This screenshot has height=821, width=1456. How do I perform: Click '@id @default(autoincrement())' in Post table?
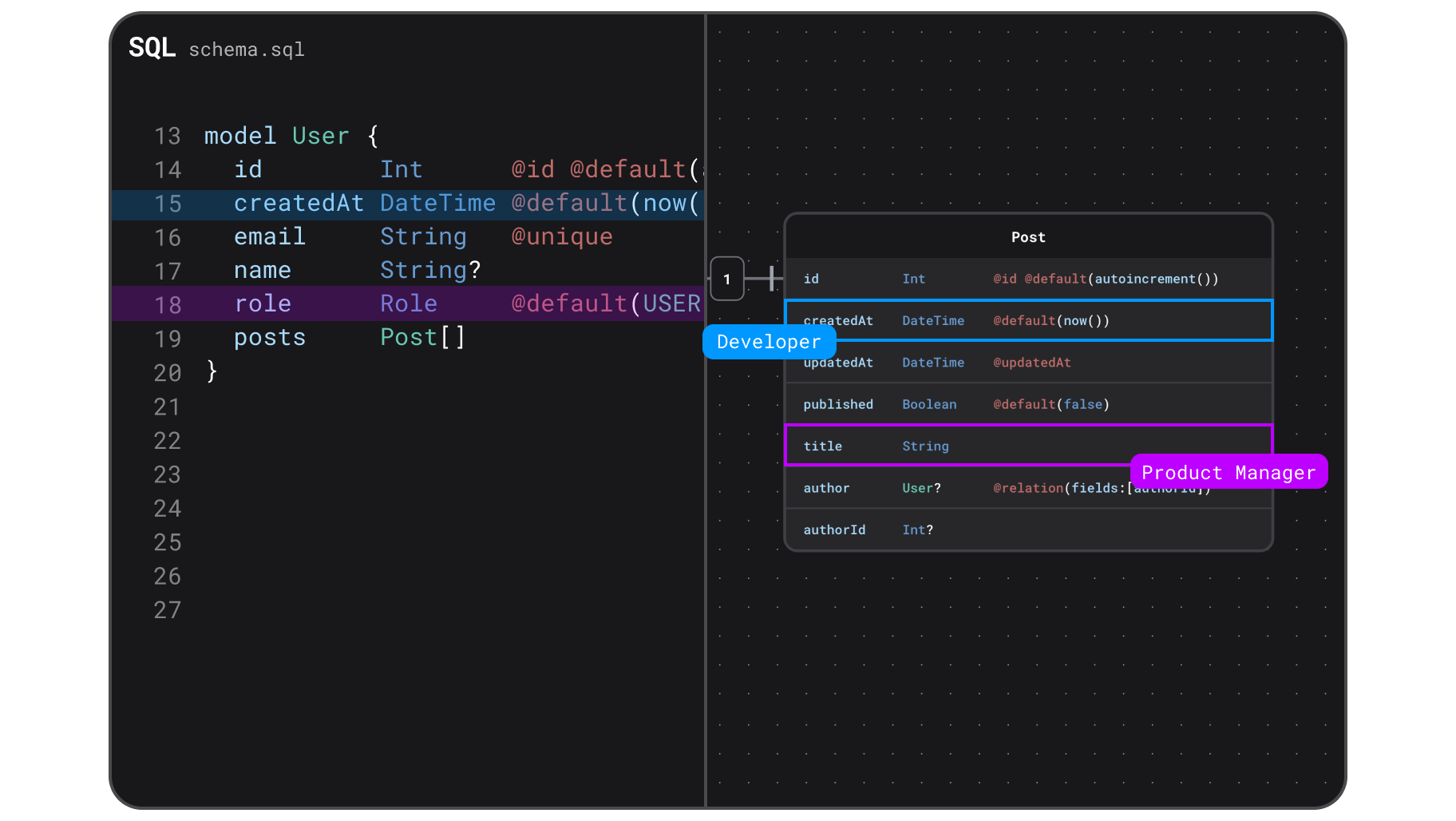tap(1106, 279)
